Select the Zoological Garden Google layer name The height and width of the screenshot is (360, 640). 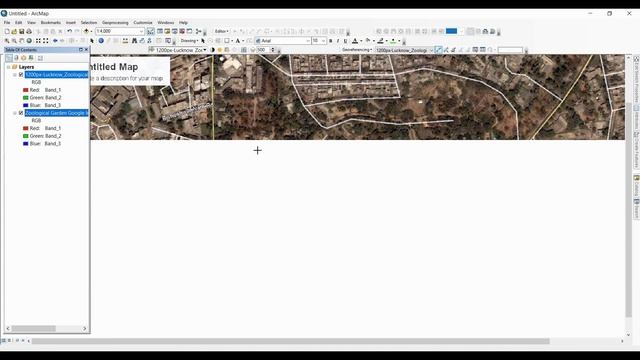[56, 113]
